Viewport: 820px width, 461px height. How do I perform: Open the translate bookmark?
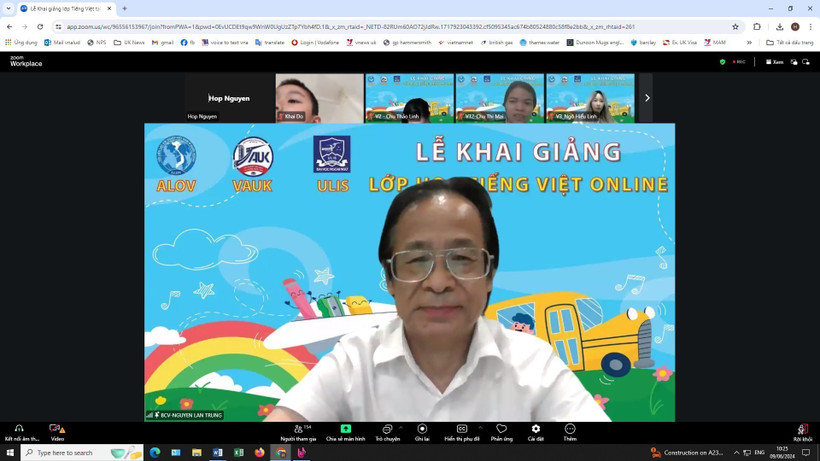click(270, 42)
